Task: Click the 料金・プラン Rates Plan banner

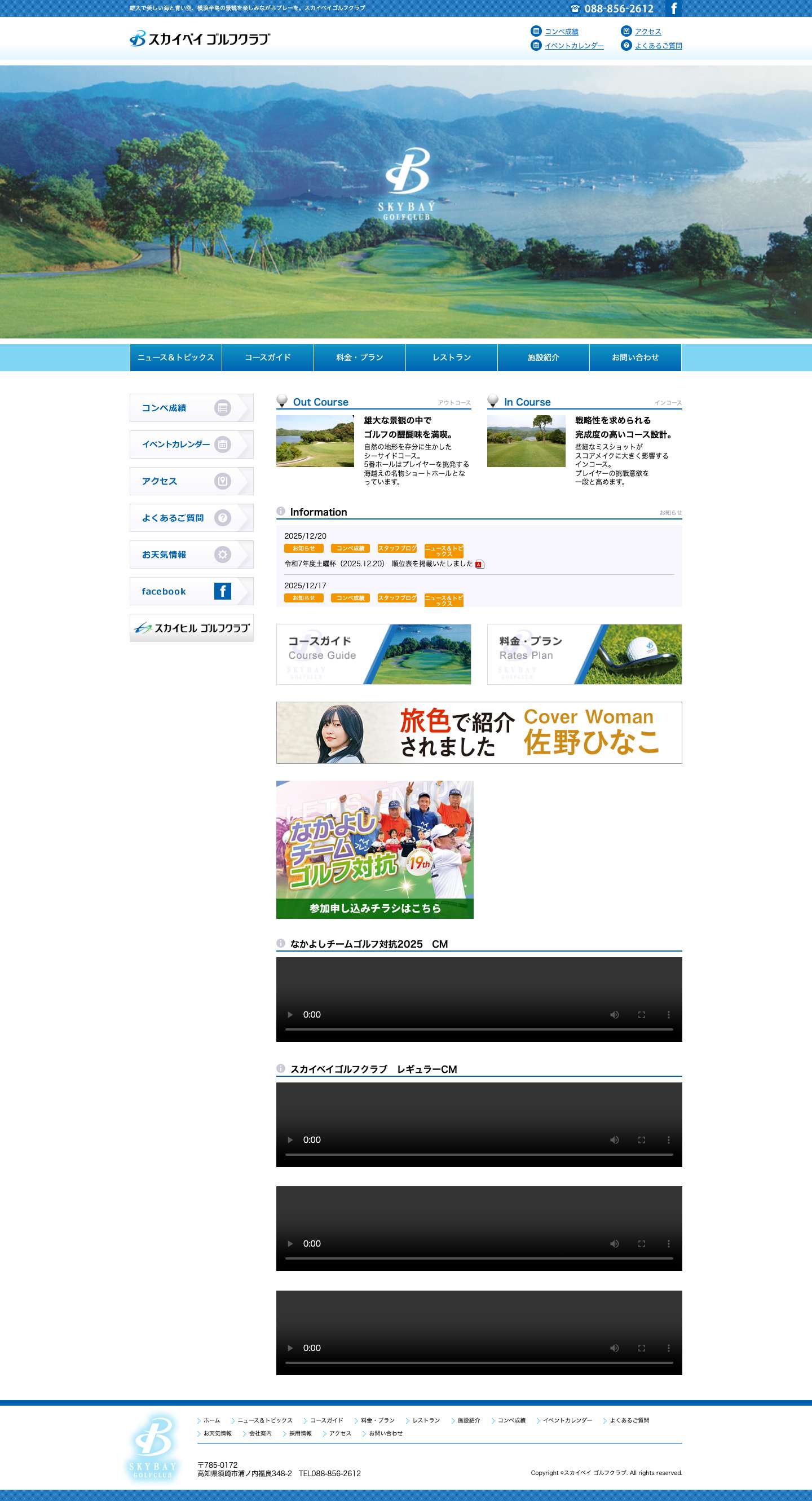Action: click(584, 654)
